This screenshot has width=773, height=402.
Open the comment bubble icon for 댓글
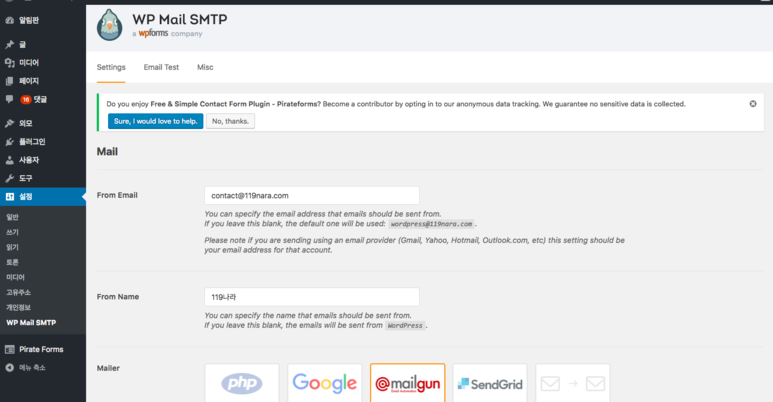(9, 99)
